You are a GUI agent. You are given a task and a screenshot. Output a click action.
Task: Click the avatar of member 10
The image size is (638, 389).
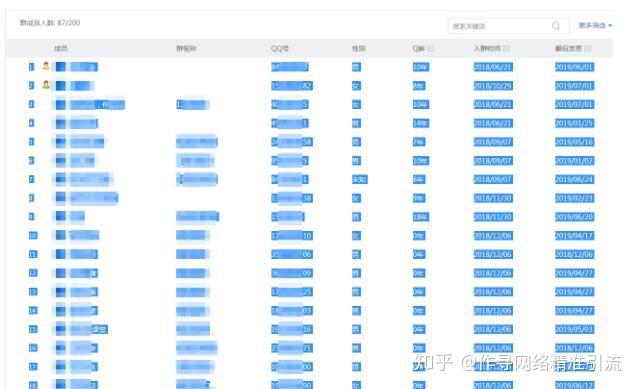click(60, 235)
